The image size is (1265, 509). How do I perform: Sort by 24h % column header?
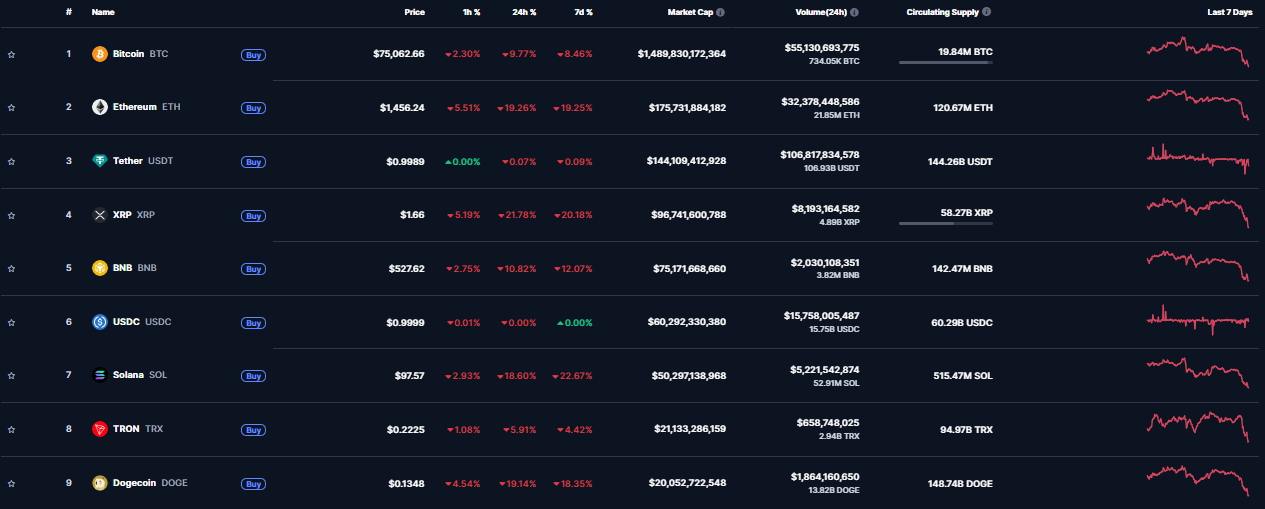click(x=525, y=13)
